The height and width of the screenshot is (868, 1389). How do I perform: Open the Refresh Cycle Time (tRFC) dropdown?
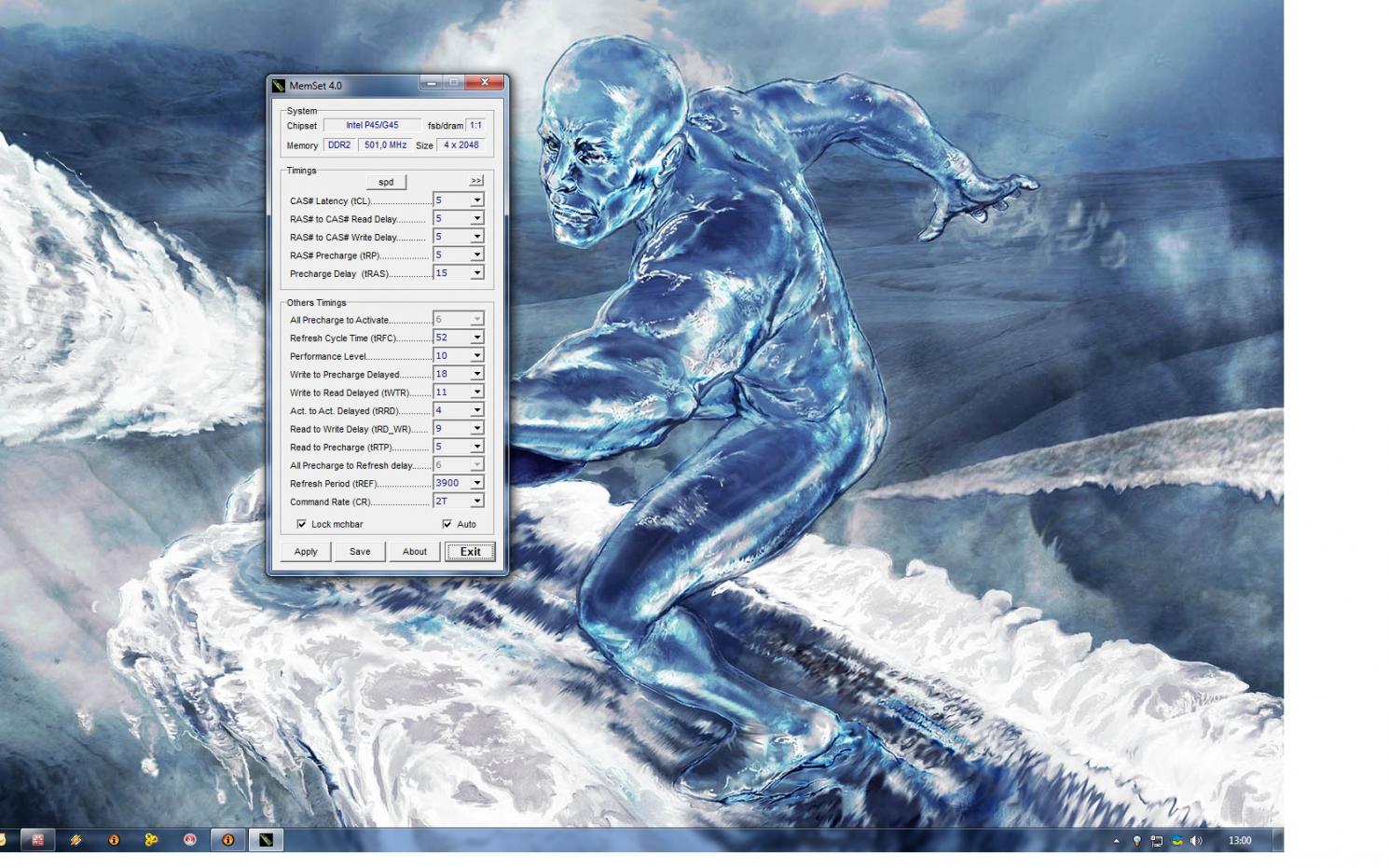click(x=477, y=338)
